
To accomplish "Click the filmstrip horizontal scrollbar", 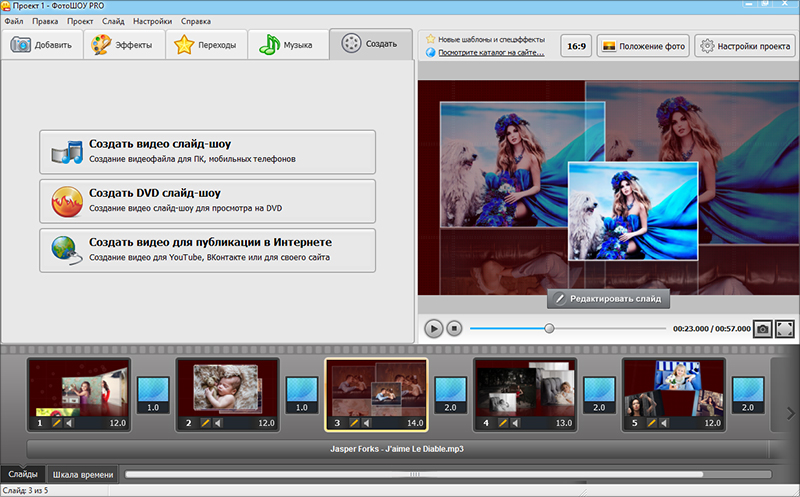I will pyautogui.click(x=414, y=475).
